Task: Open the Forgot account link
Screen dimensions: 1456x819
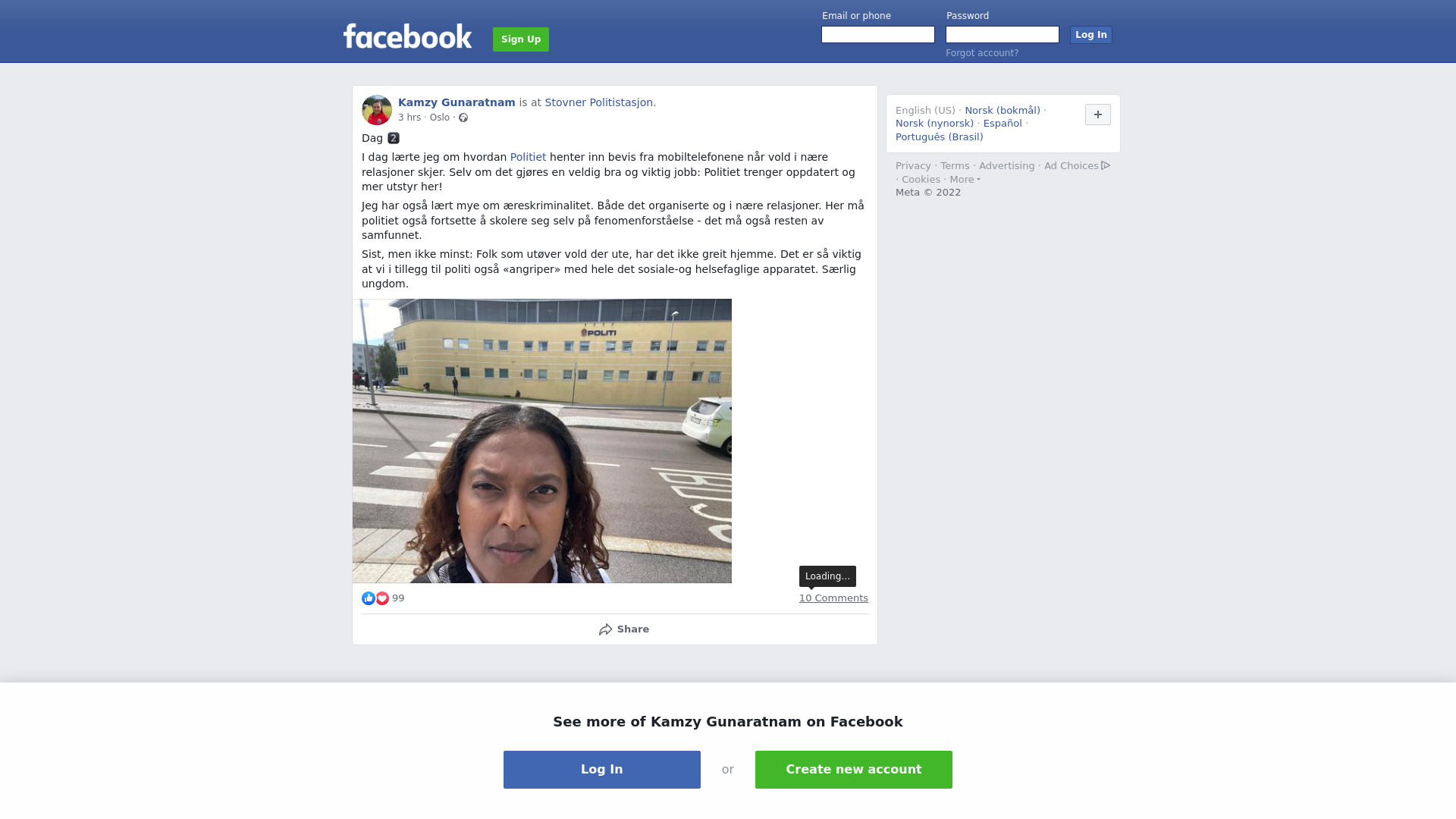Action: [982, 53]
